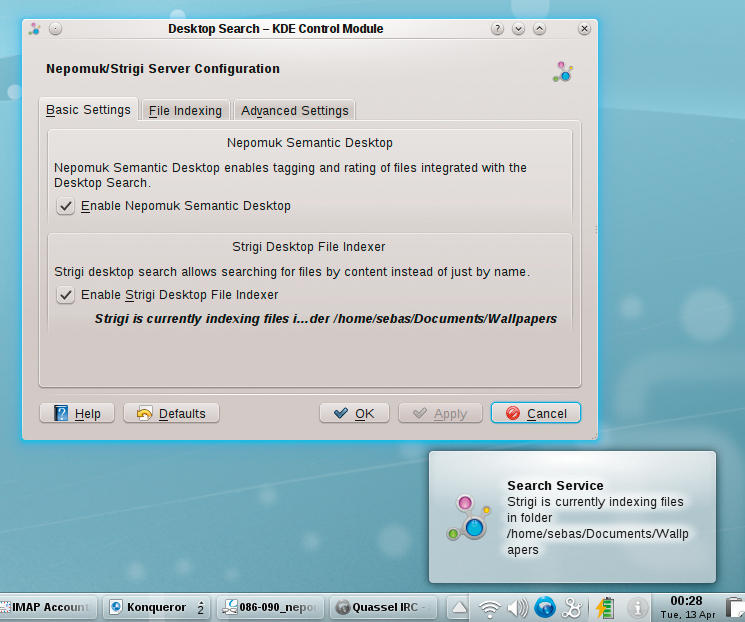Click the Nepomuk icon in window title bar
Image resolution: width=745 pixels, height=622 pixels.
click(34, 29)
